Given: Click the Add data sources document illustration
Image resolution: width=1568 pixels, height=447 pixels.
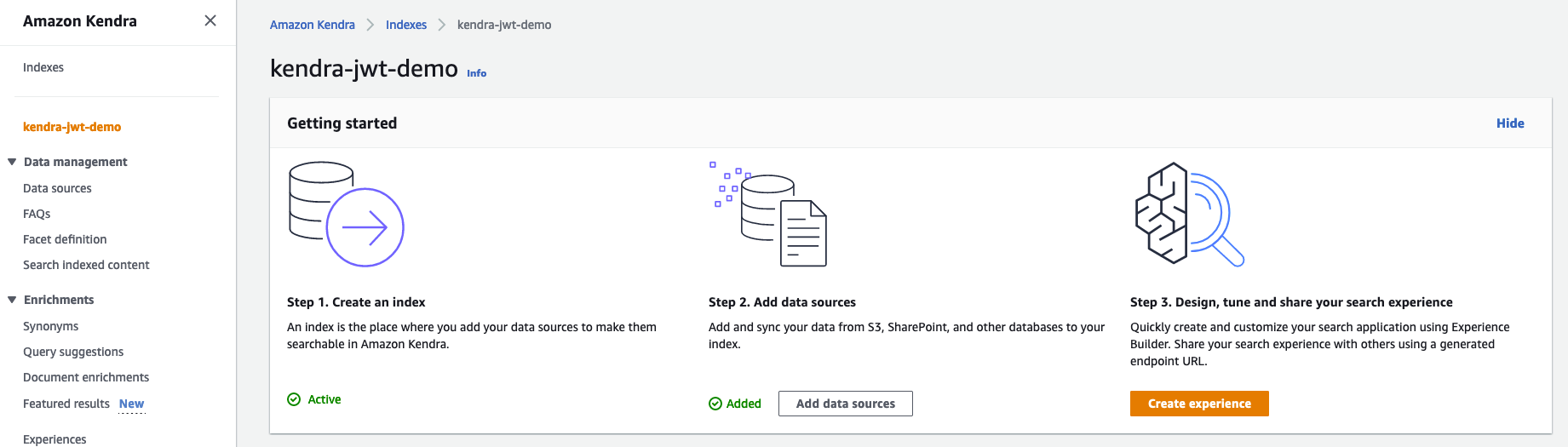Looking at the screenshot, I should [769, 214].
